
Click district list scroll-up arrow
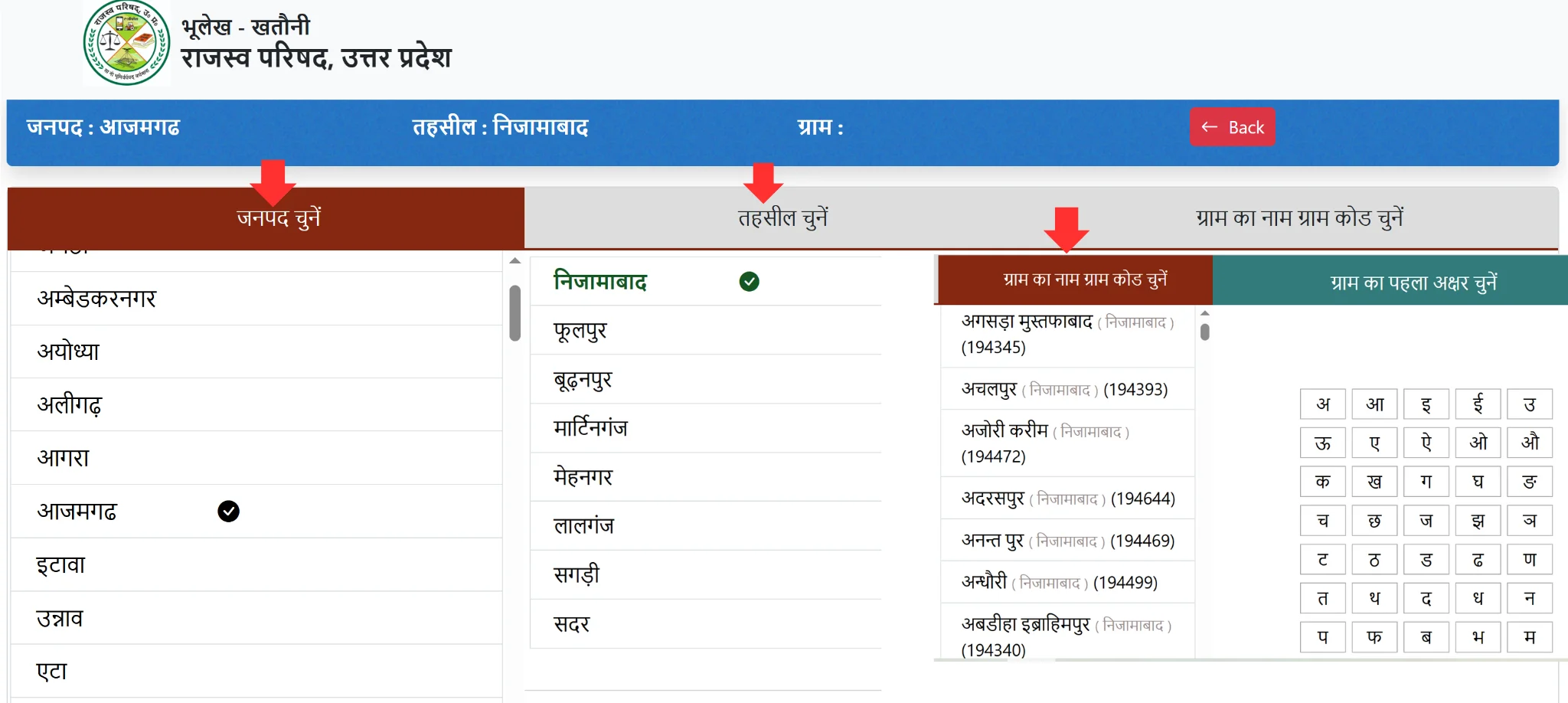pos(515,261)
